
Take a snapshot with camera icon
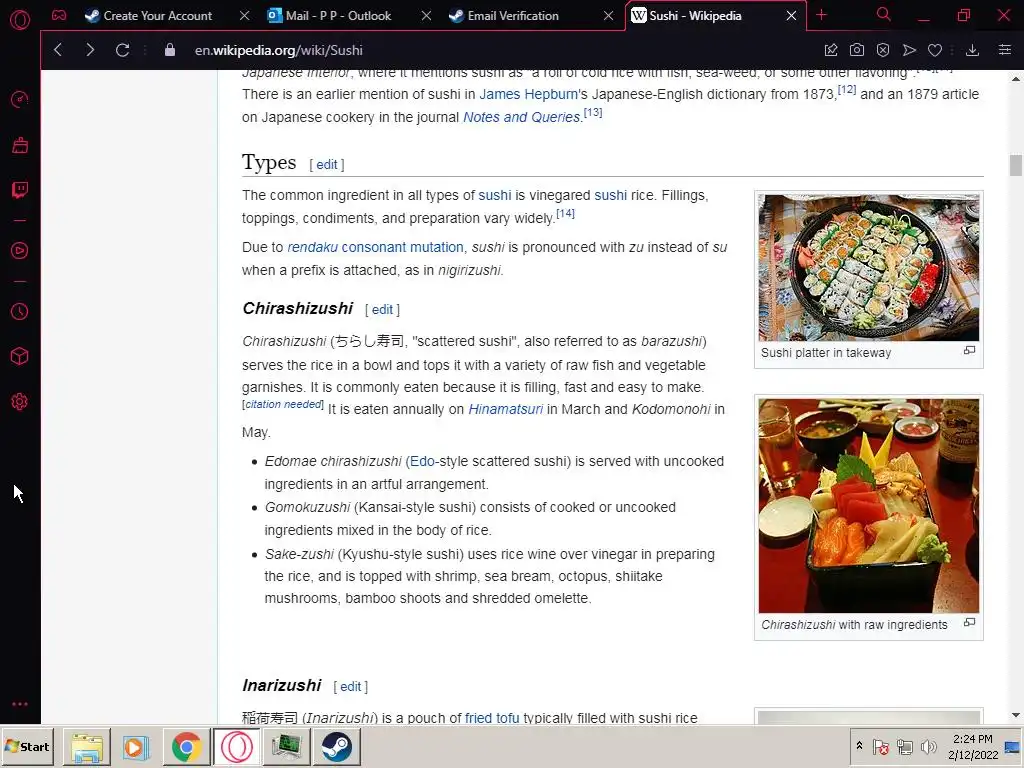[x=857, y=50]
